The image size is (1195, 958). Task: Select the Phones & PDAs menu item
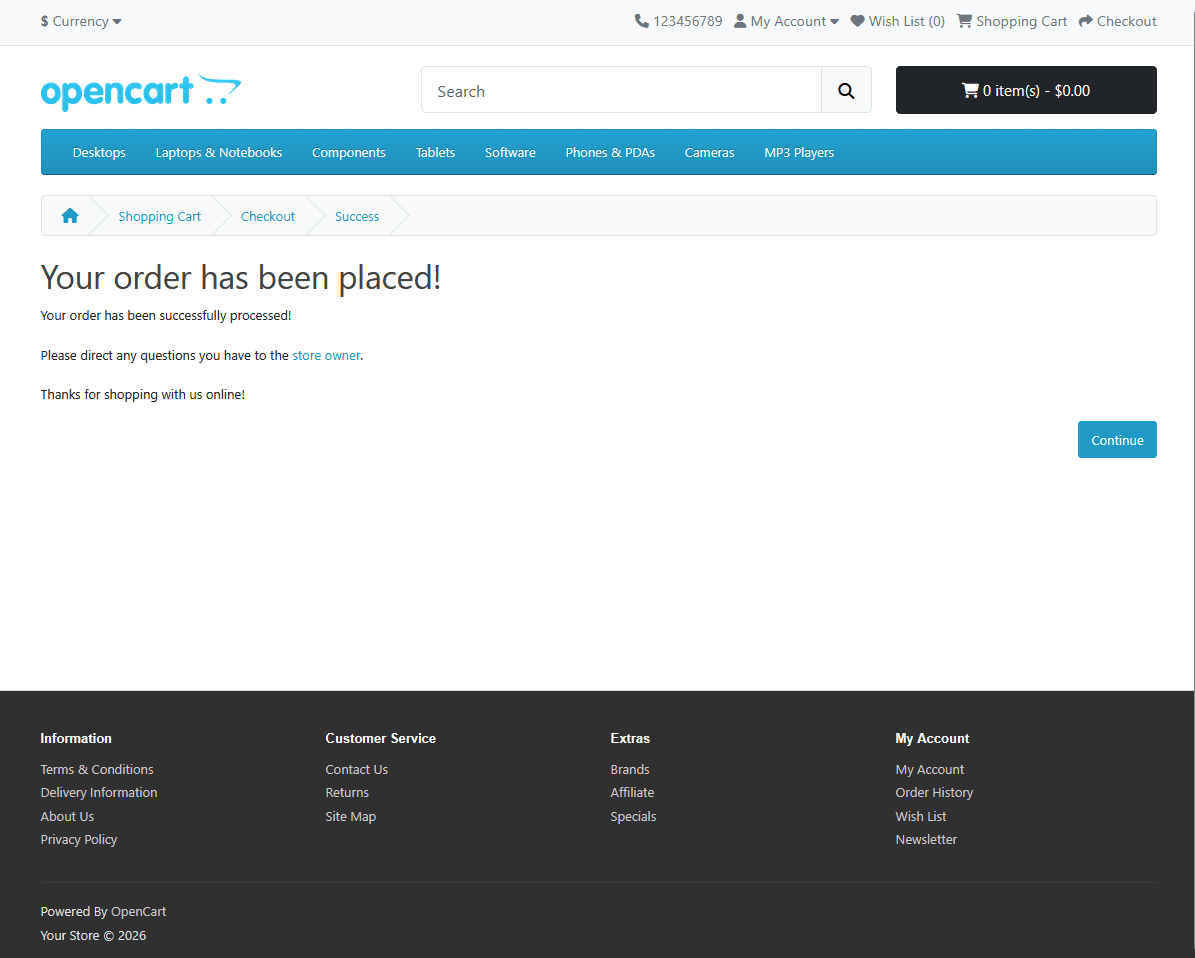[x=610, y=152]
